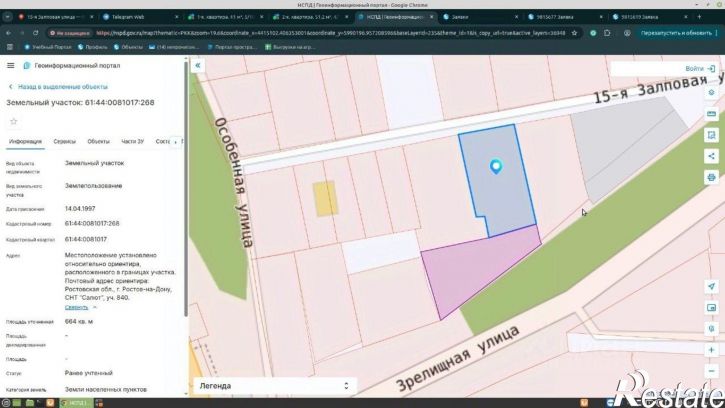The image size is (725, 408).
Task: Click cadastral number 61:44:0081017:268 value
Action: (92, 223)
